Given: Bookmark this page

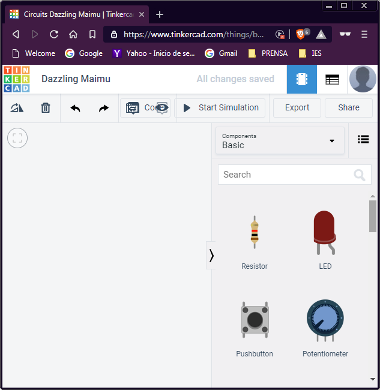Looking at the screenshot, I should click(92, 34).
